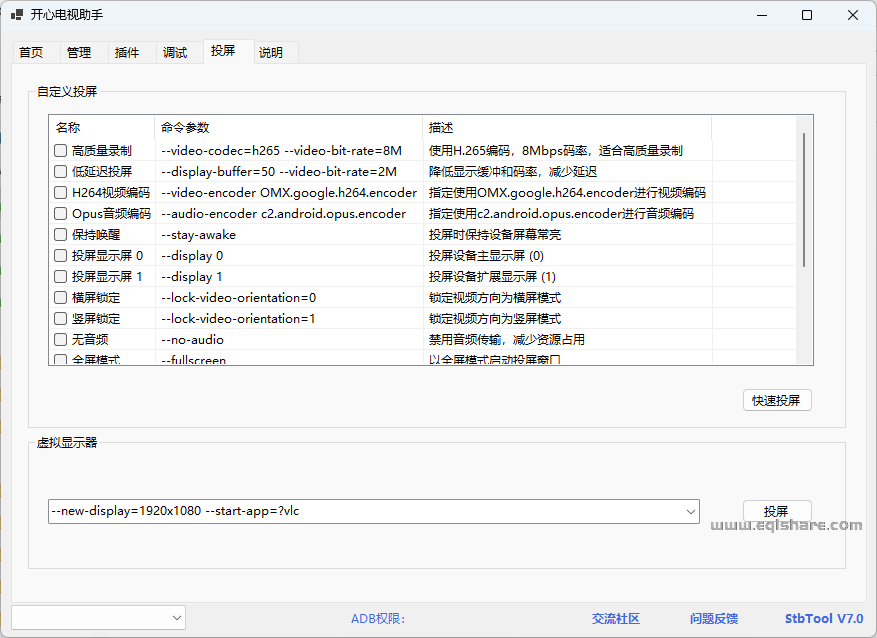
Task: View the 说明 tab
Action: click(272, 51)
